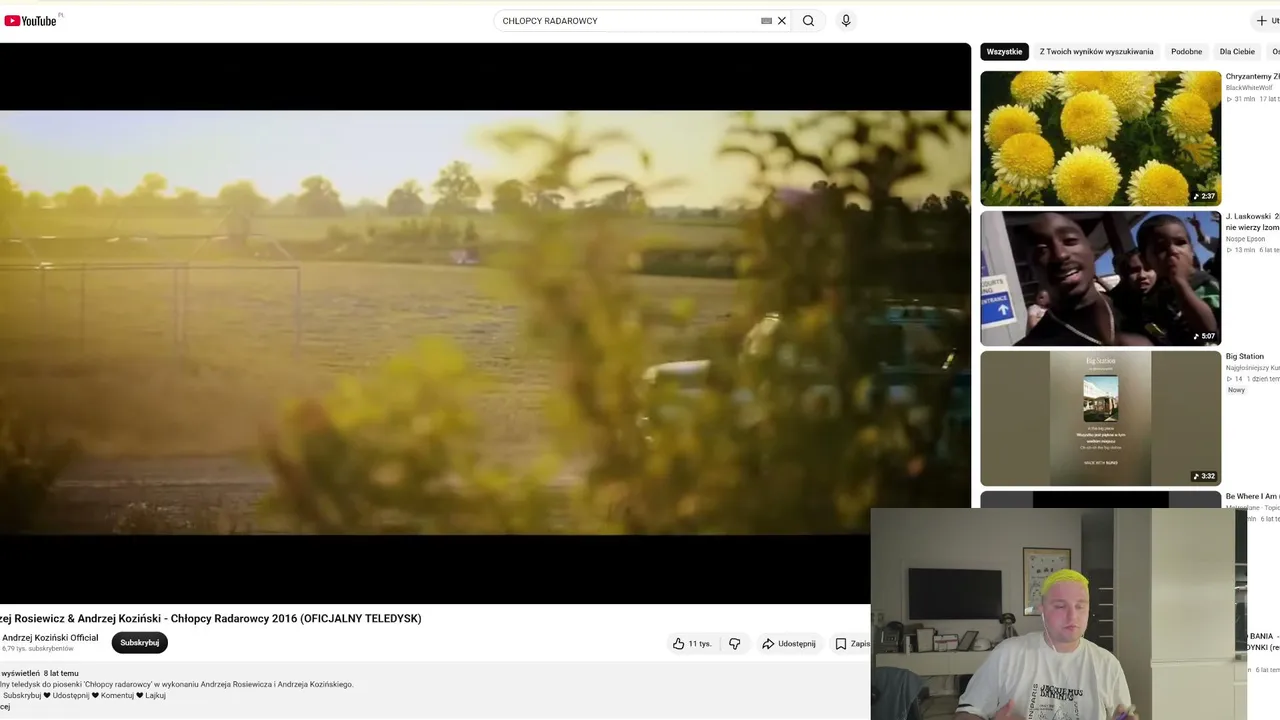Screen dimensions: 1280x720
Task: Open the Big Station video thumbnail
Action: pyautogui.click(x=1100, y=418)
